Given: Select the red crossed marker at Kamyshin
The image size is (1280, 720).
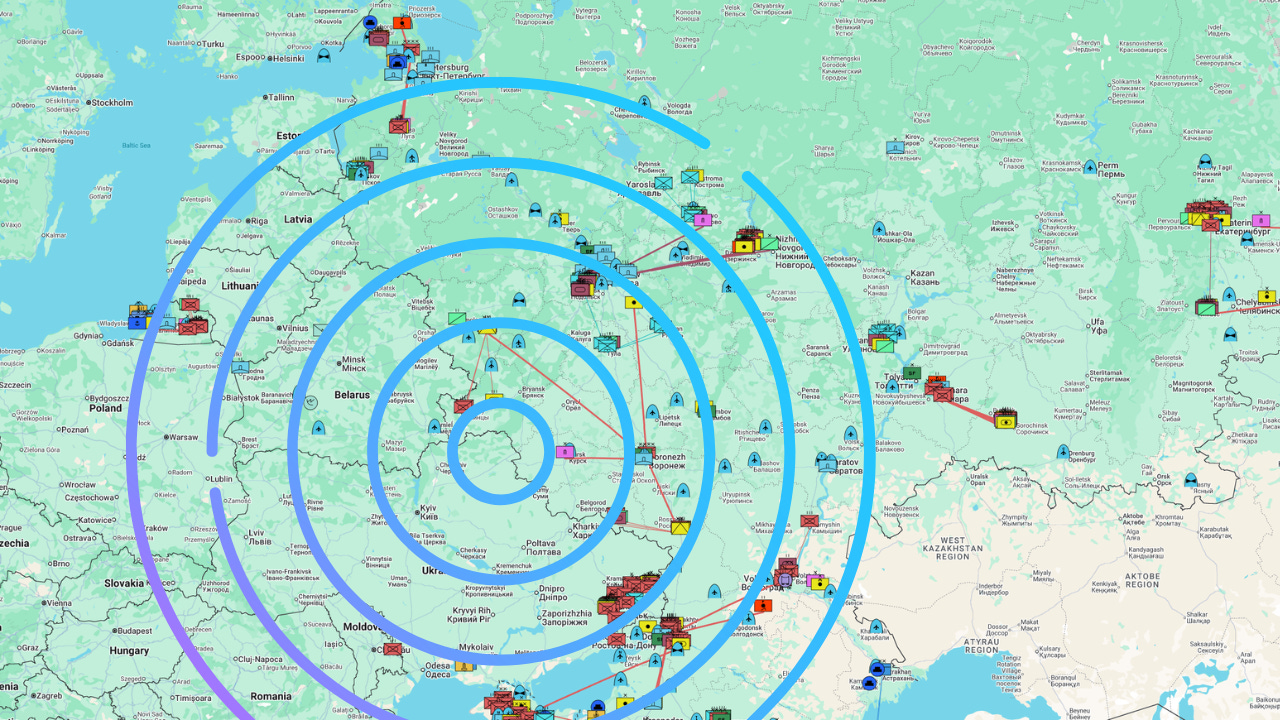Looking at the screenshot, I should 810,521.
